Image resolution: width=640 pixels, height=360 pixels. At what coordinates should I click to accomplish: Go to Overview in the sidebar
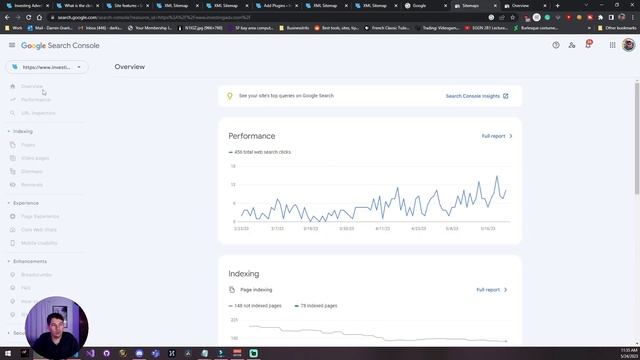coord(32,86)
